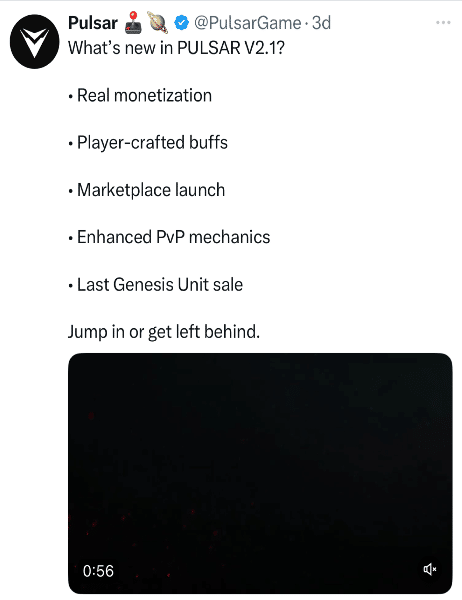Select the "Last Genesis Unit sale" line
Viewport: 462px width, 600px height.
click(155, 285)
